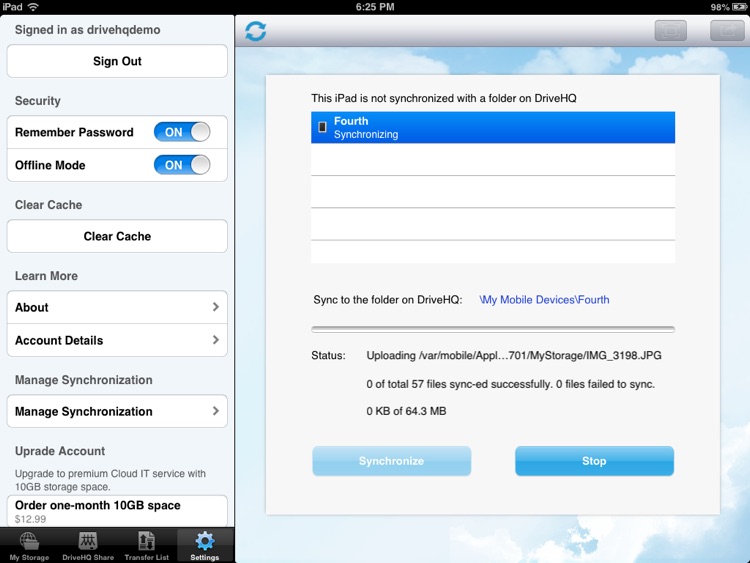Order one-month 10GB space
Screen dimensions: 750x563
tap(117, 511)
